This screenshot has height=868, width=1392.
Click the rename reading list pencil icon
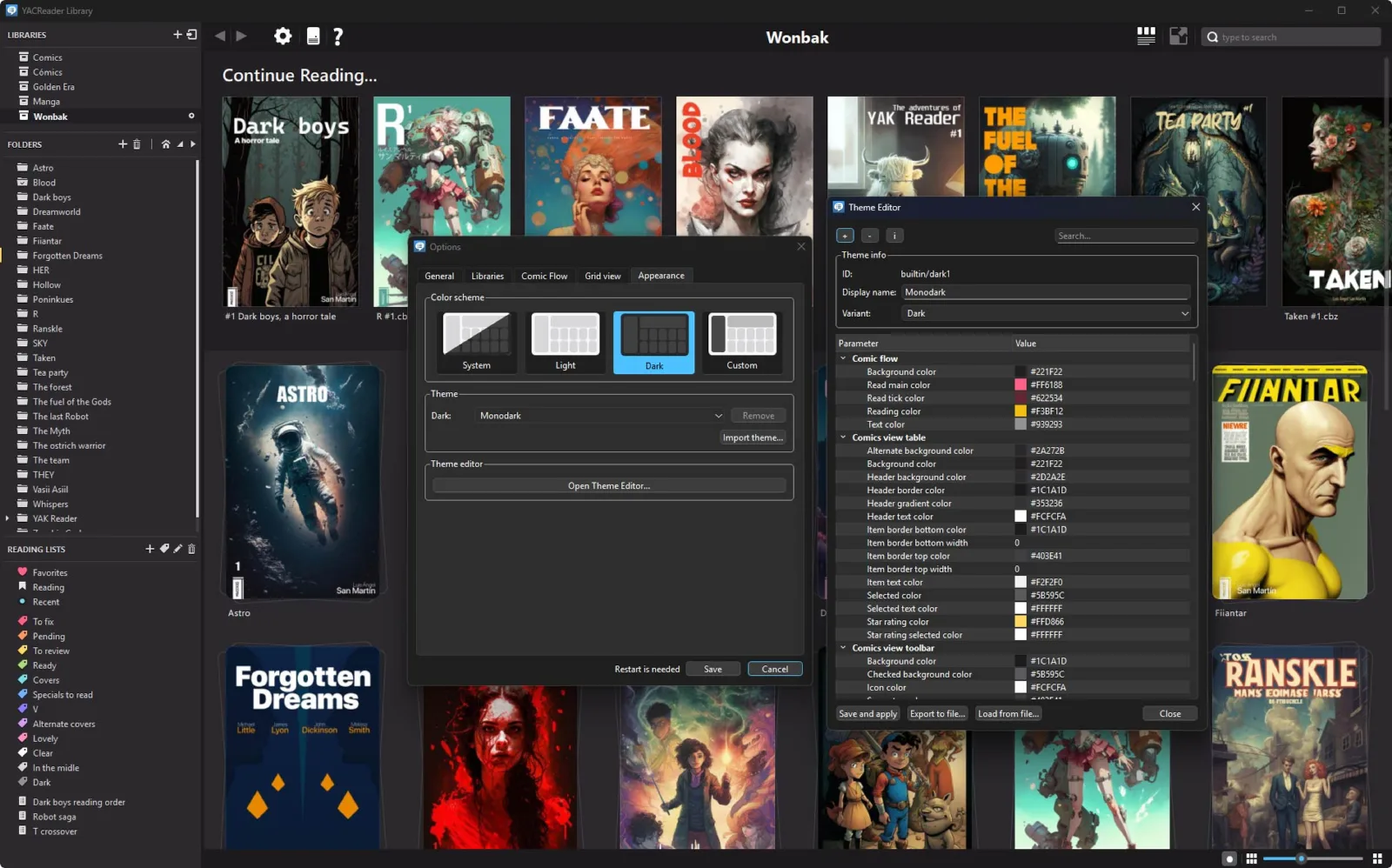[x=178, y=549]
